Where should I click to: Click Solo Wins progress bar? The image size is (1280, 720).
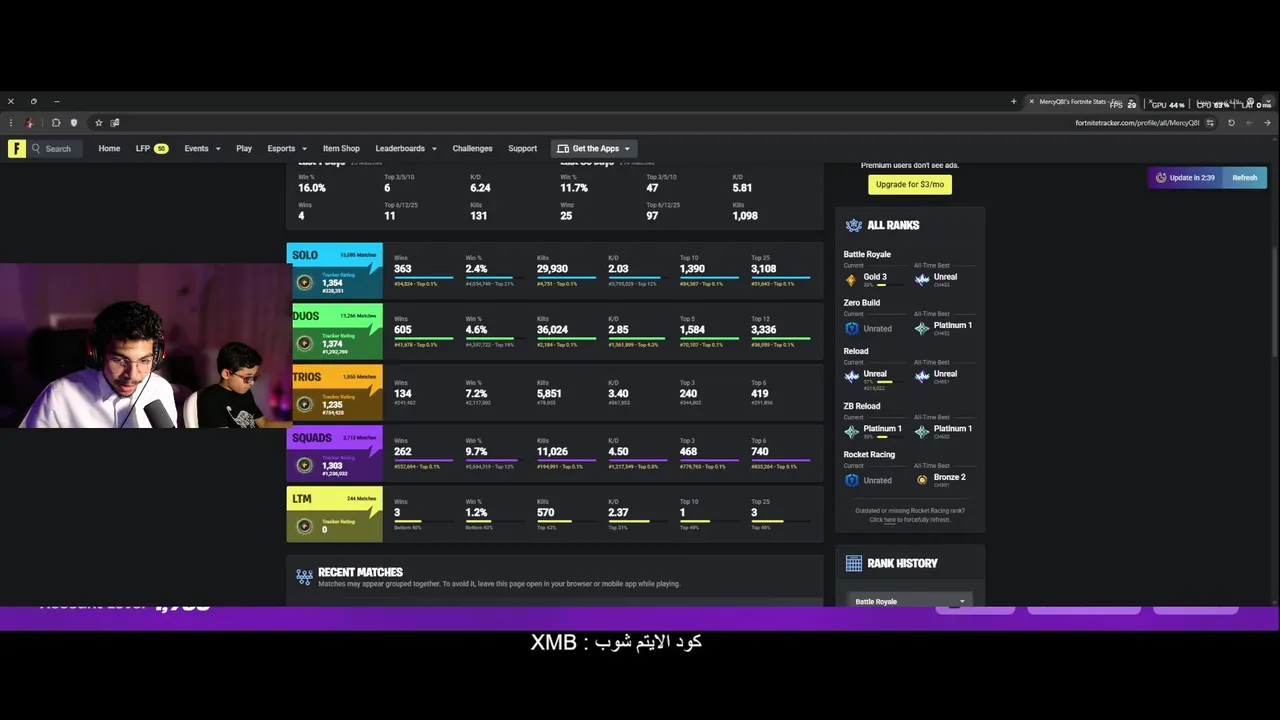(423, 277)
